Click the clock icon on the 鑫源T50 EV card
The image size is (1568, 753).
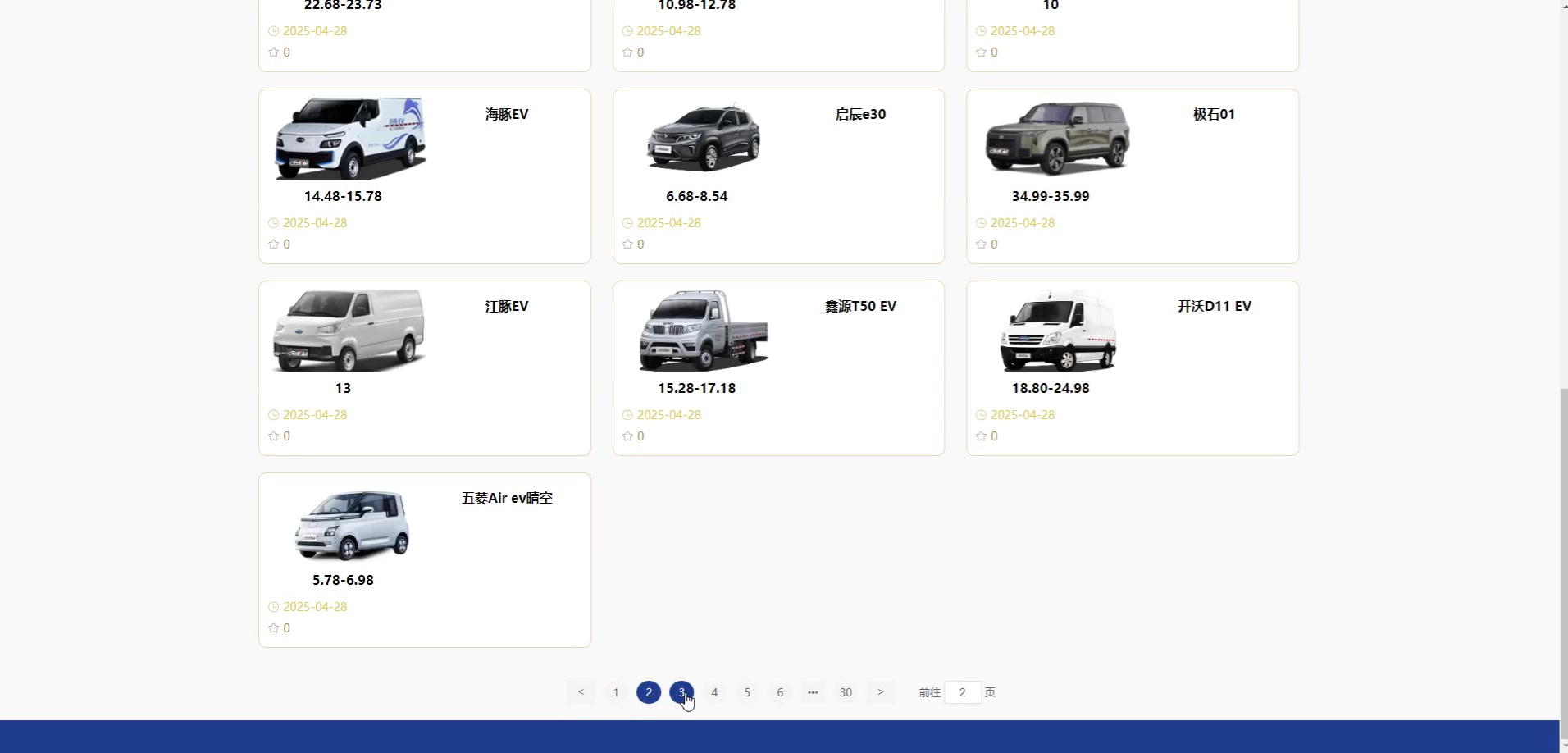pyautogui.click(x=627, y=415)
